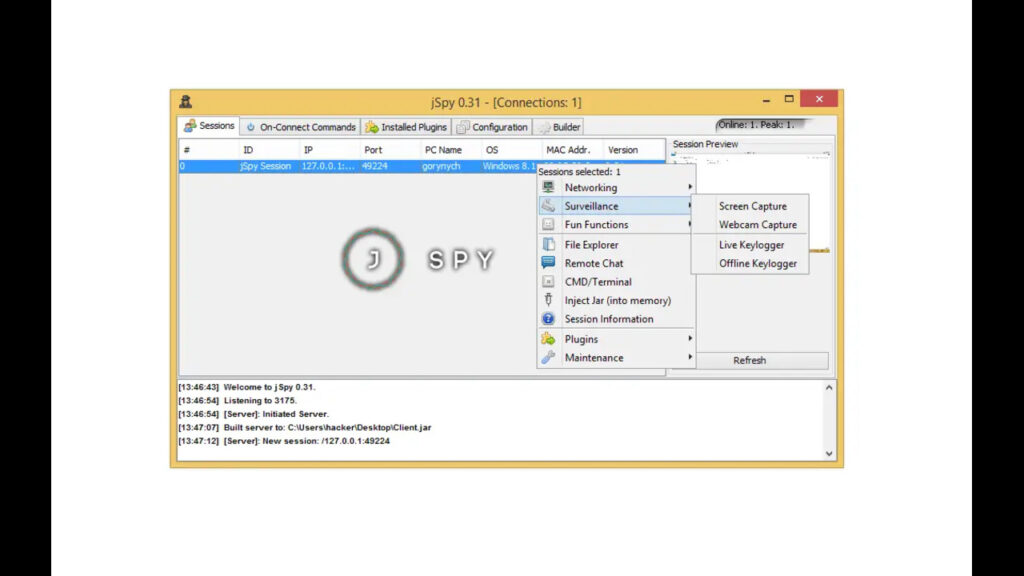
Task: Select Inject Jar (into memory)
Action: click(x=616, y=300)
